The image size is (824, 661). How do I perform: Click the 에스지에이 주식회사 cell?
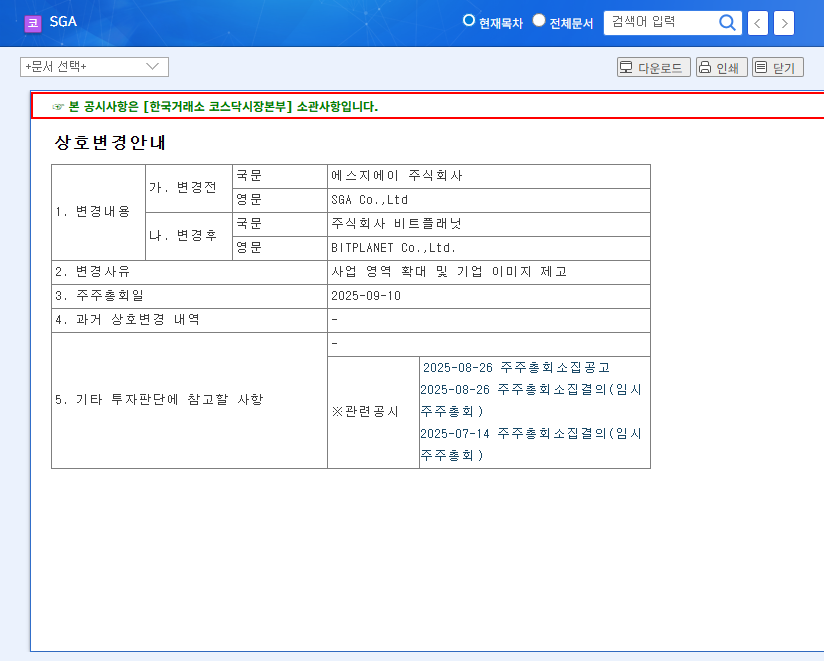(x=489, y=176)
